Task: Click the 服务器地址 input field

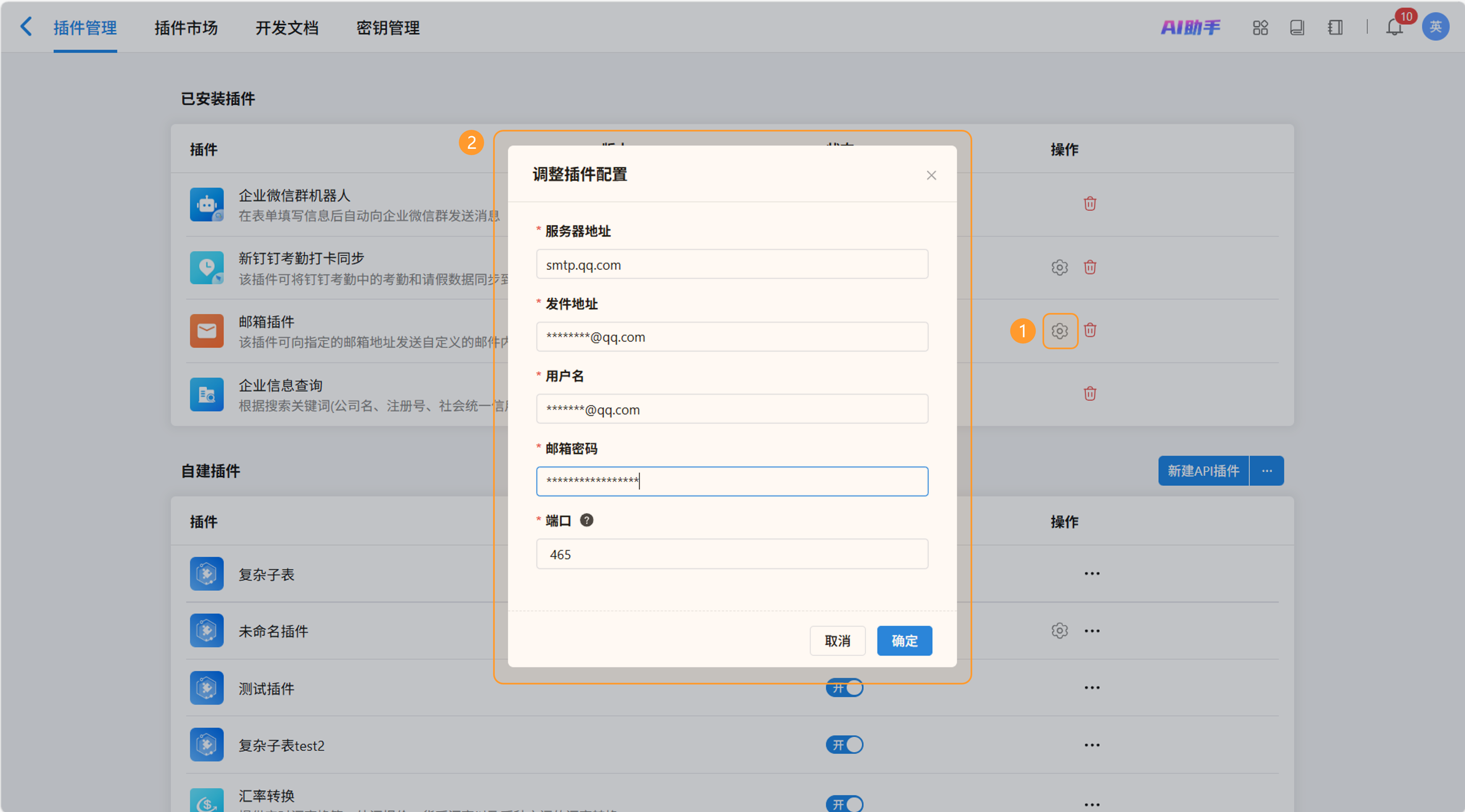Action: click(x=732, y=264)
